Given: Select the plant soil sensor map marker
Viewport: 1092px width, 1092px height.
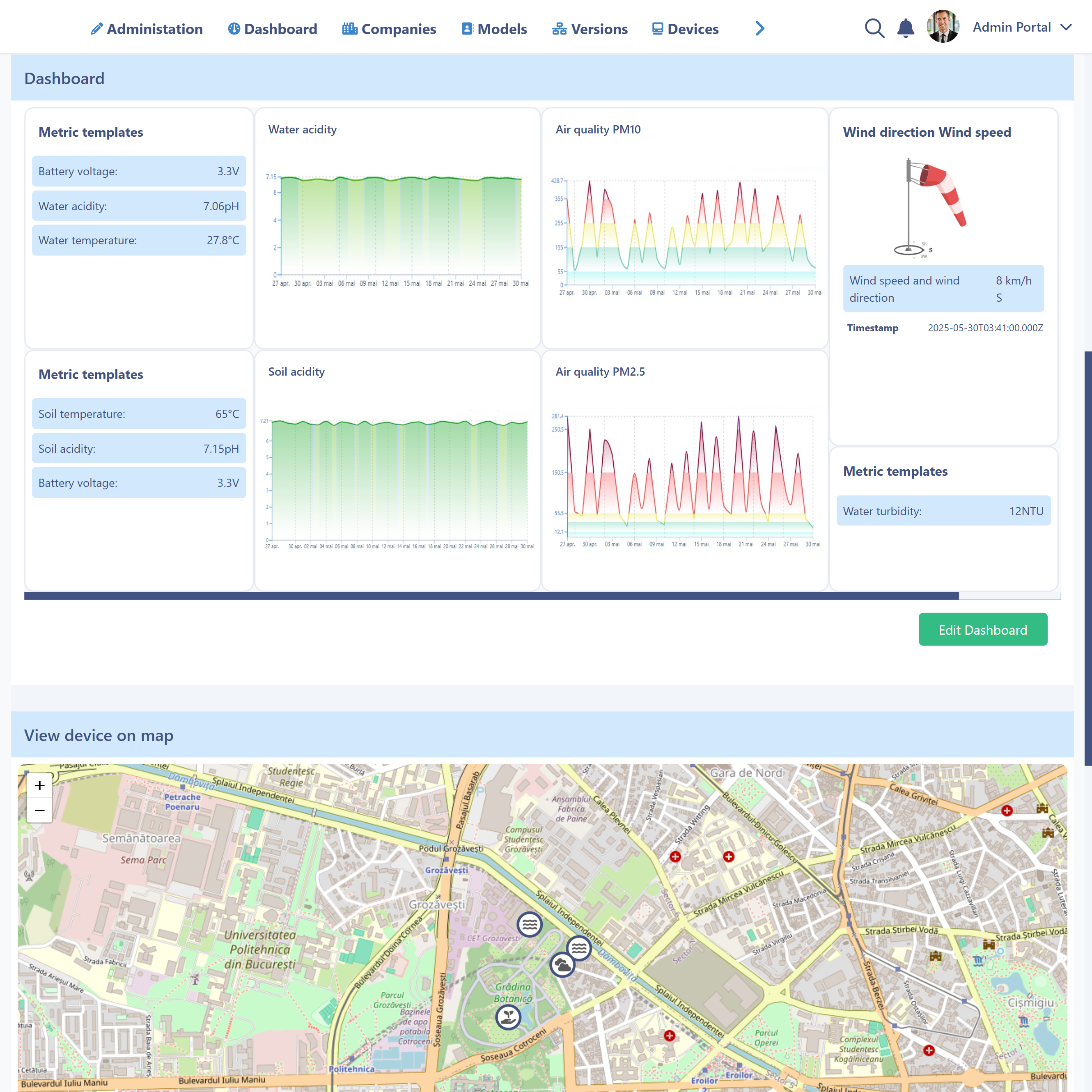Looking at the screenshot, I should click(508, 1017).
